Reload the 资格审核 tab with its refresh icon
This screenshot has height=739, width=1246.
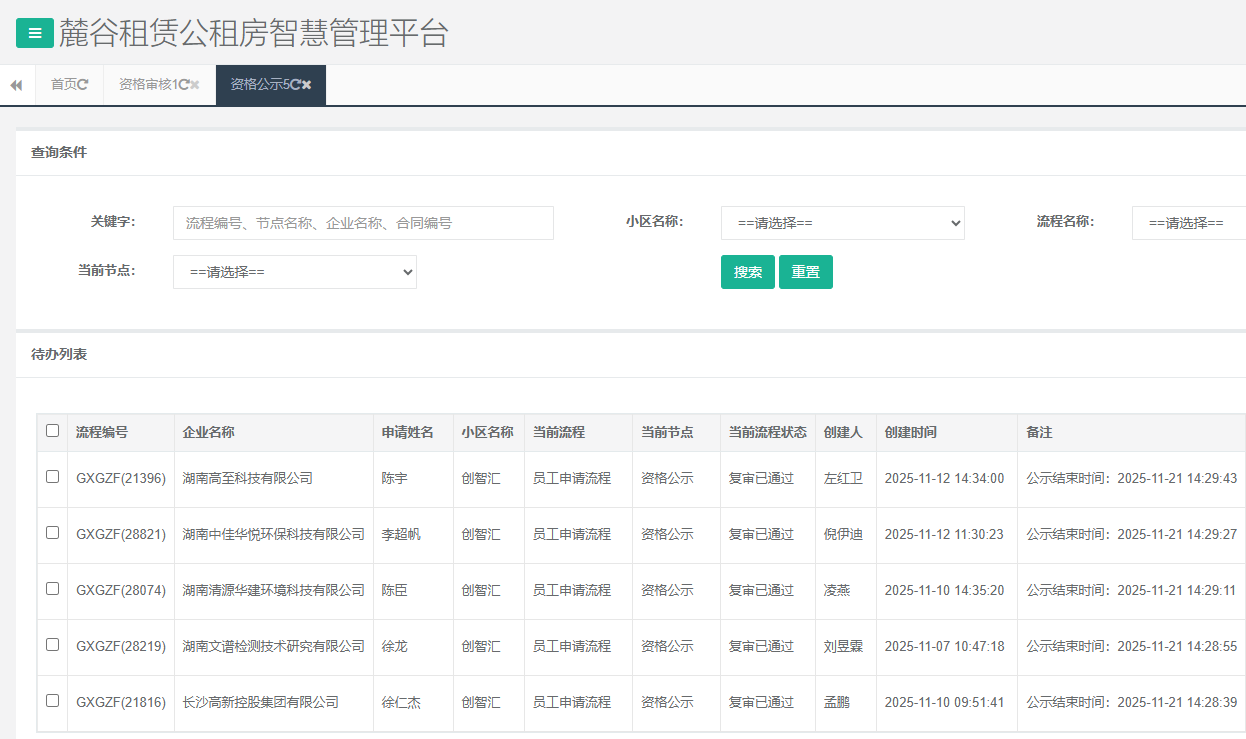[183, 85]
